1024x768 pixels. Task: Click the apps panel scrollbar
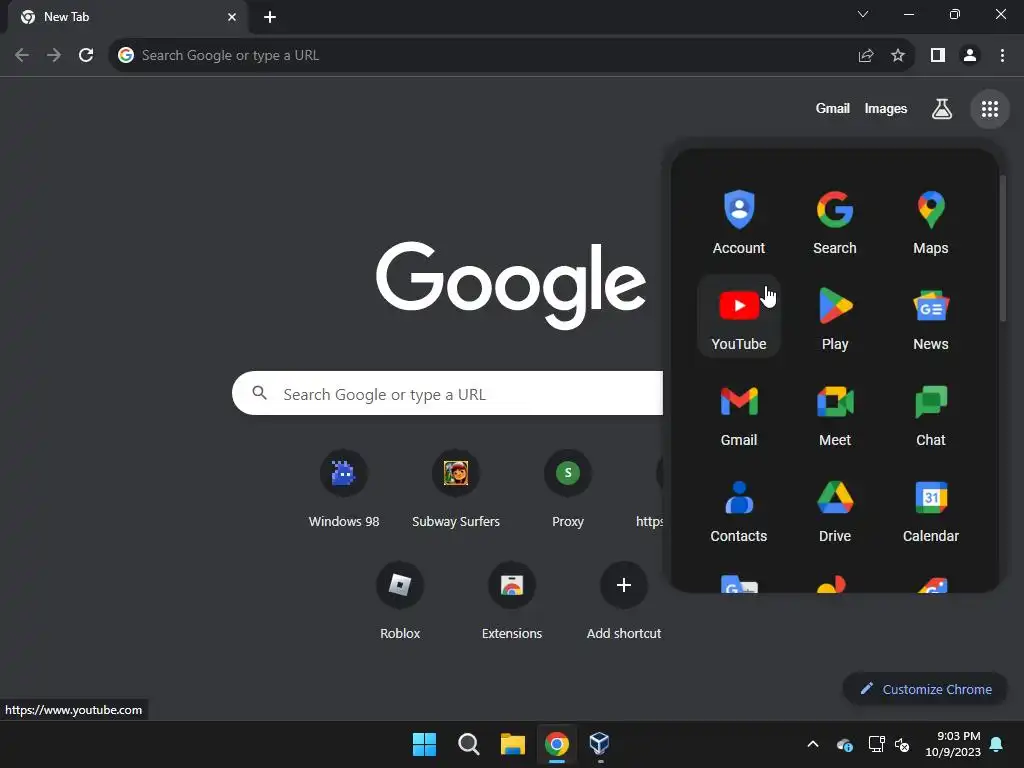[1002, 248]
